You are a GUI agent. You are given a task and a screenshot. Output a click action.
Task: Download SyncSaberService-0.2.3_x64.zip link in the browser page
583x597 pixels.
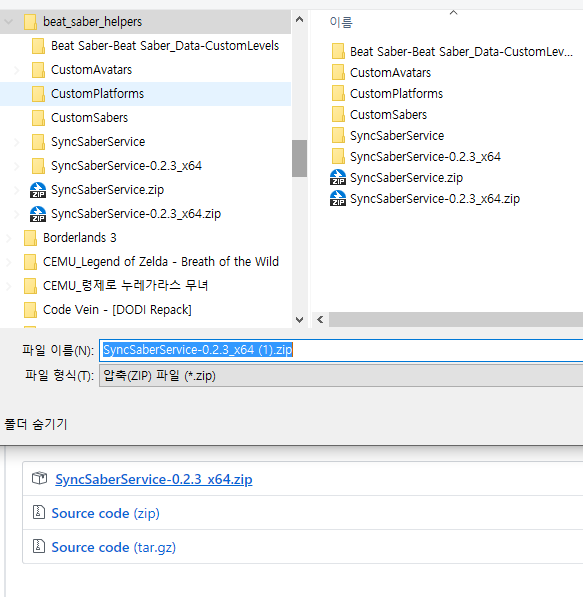coord(153,479)
